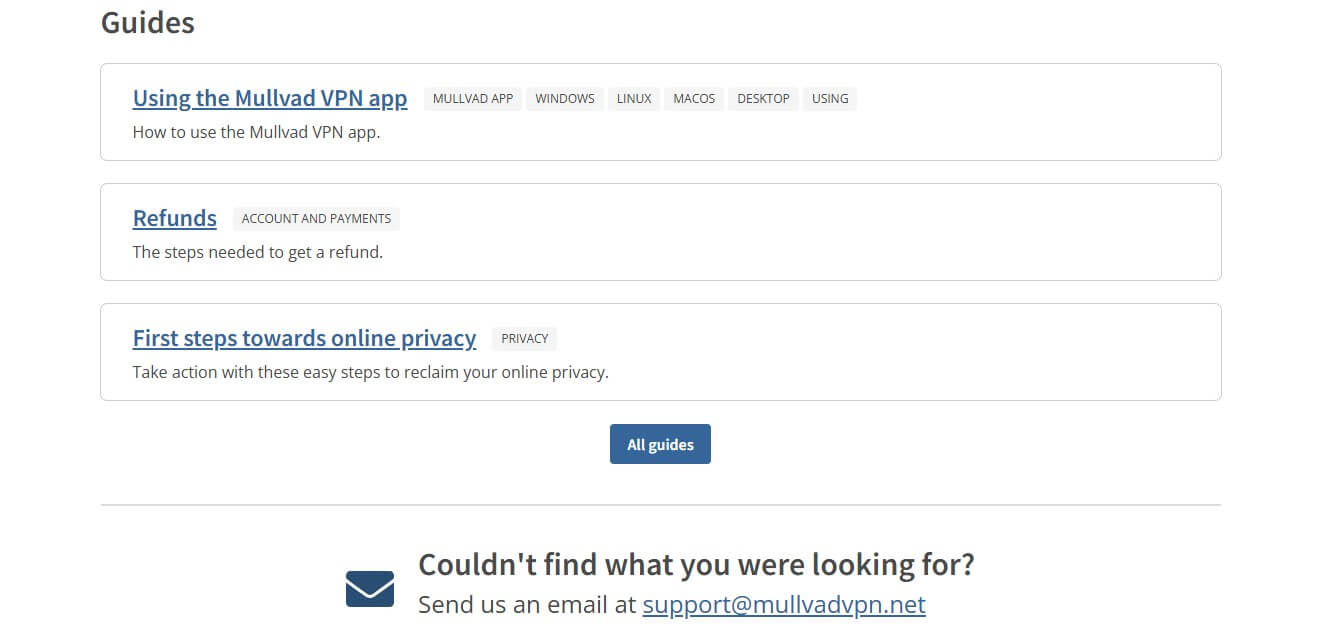
Task: Click the 'reclaim your online privacy' description
Action: click(x=370, y=372)
